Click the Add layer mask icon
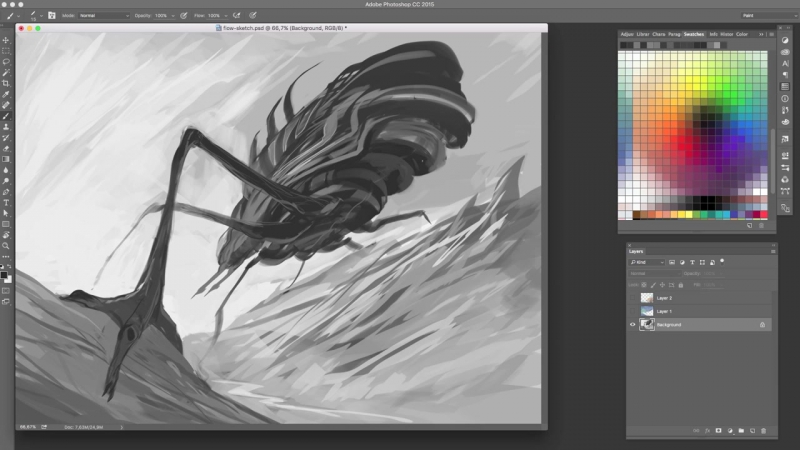Image resolution: width=800 pixels, height=450 pixels. [718, 430]
